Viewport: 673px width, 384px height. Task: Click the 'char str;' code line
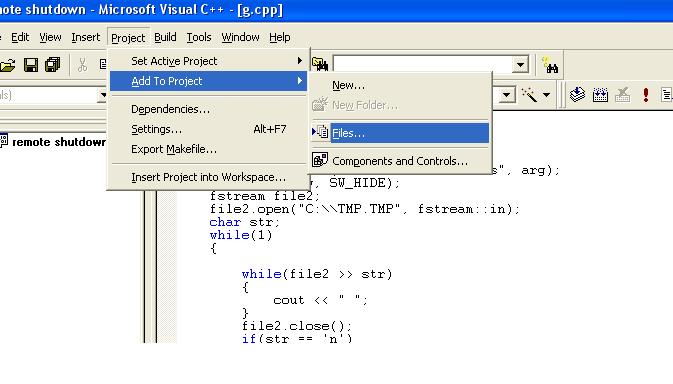244,222
